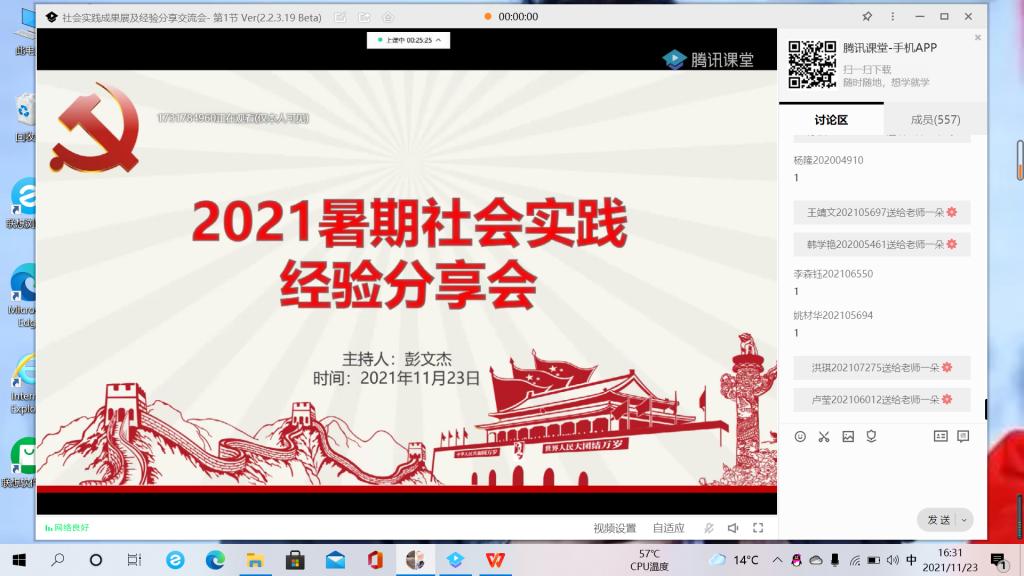This screenshot has width=1024, height=576.
Task: Open the emoji picker in chat
Action: (800, 436)
